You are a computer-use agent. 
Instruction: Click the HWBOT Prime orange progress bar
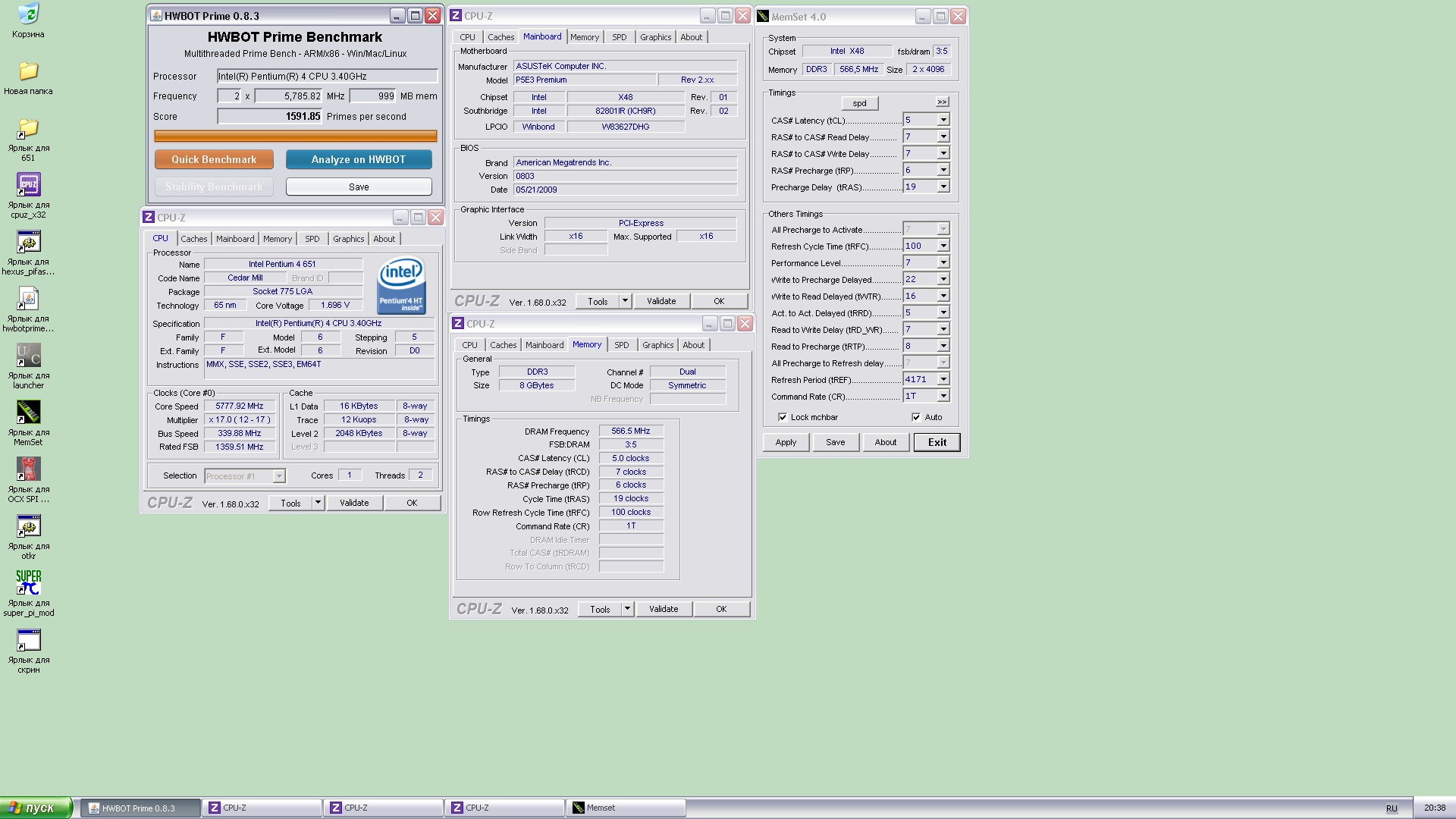point(296,136)
